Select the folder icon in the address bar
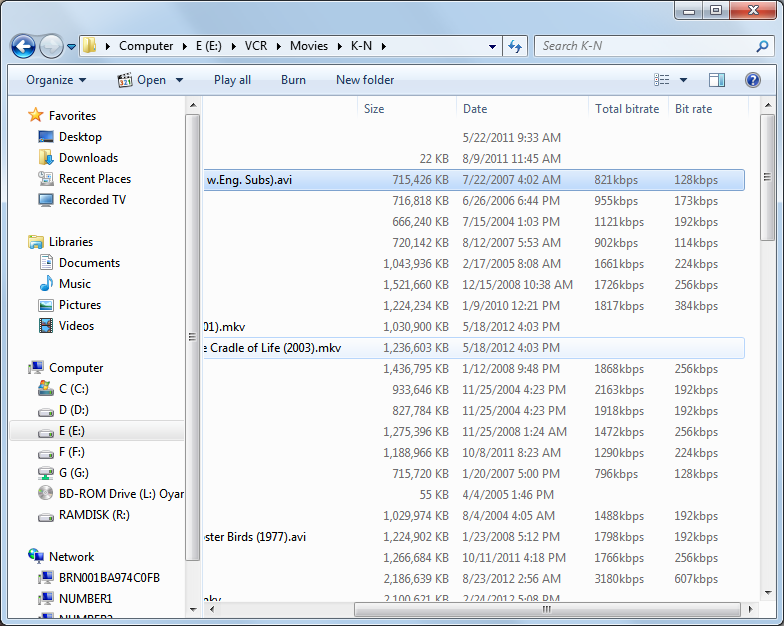The image size is (784, 626). [x=90, y=46]
